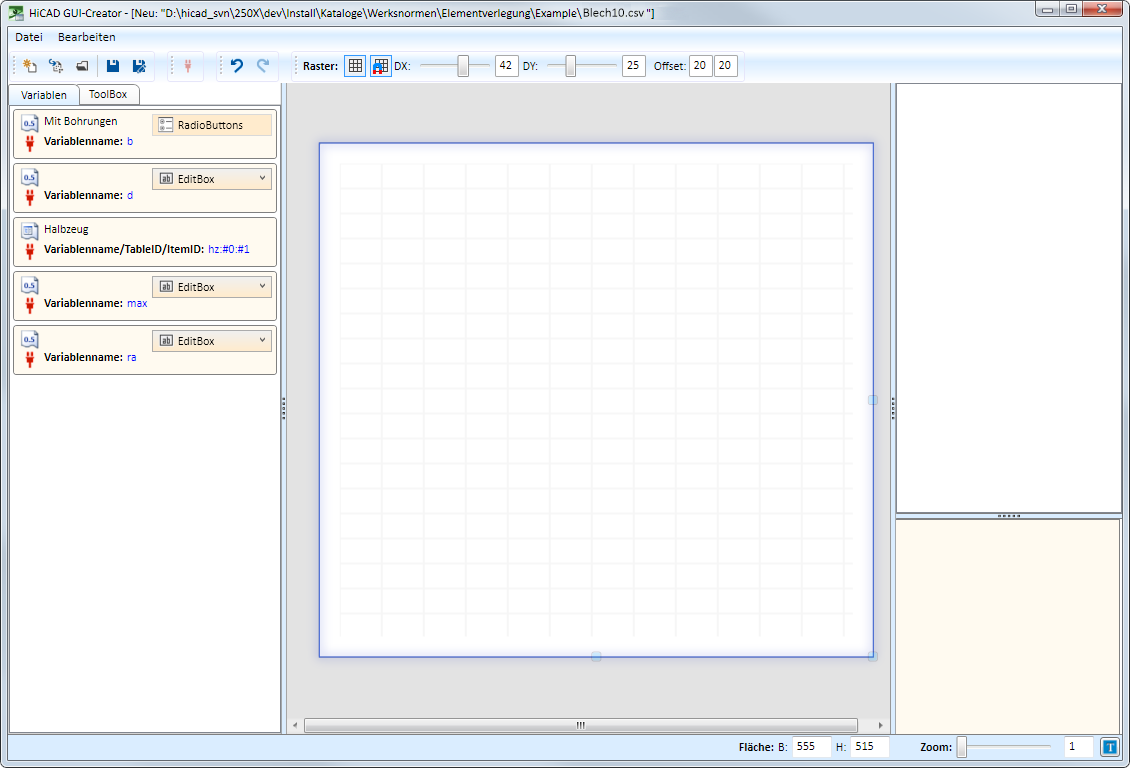Click the blue icon right of Zoom field

click(x=1109, y=746)
